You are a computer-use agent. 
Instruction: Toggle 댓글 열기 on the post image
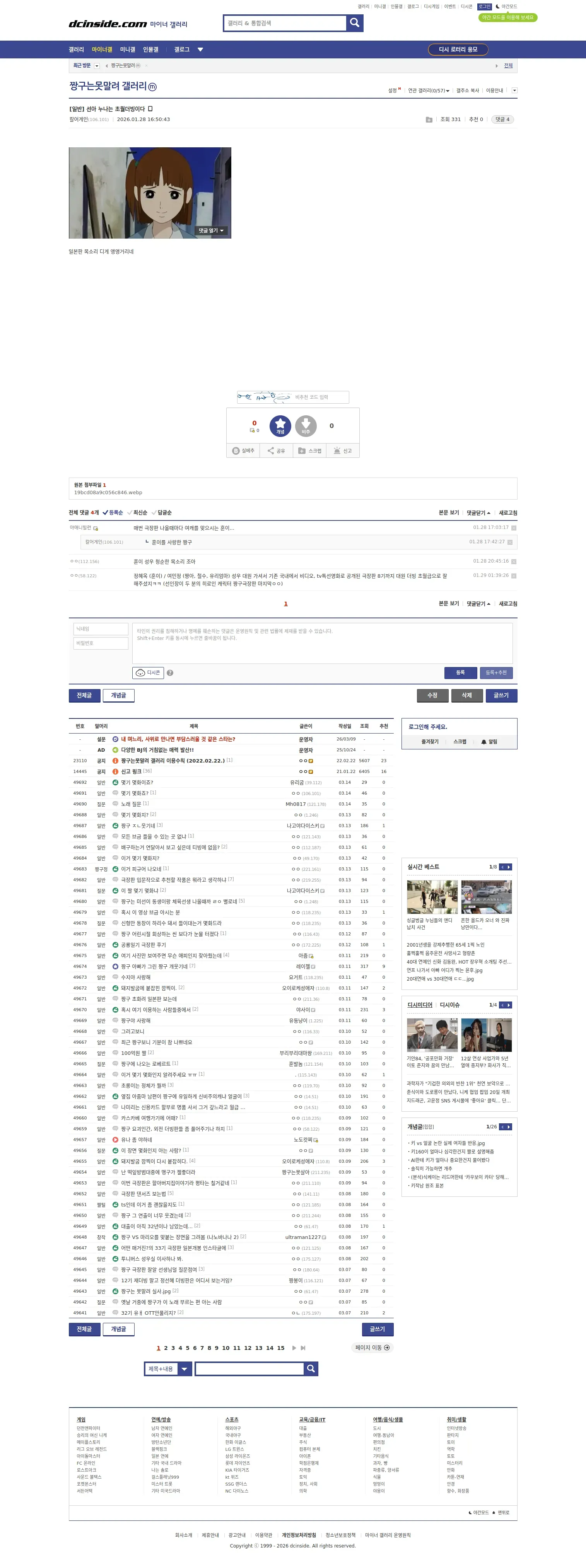point(211,231)
